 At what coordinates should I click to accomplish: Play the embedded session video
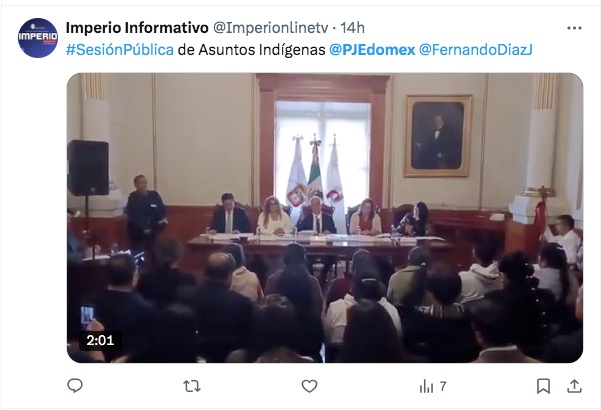[325, 218]
